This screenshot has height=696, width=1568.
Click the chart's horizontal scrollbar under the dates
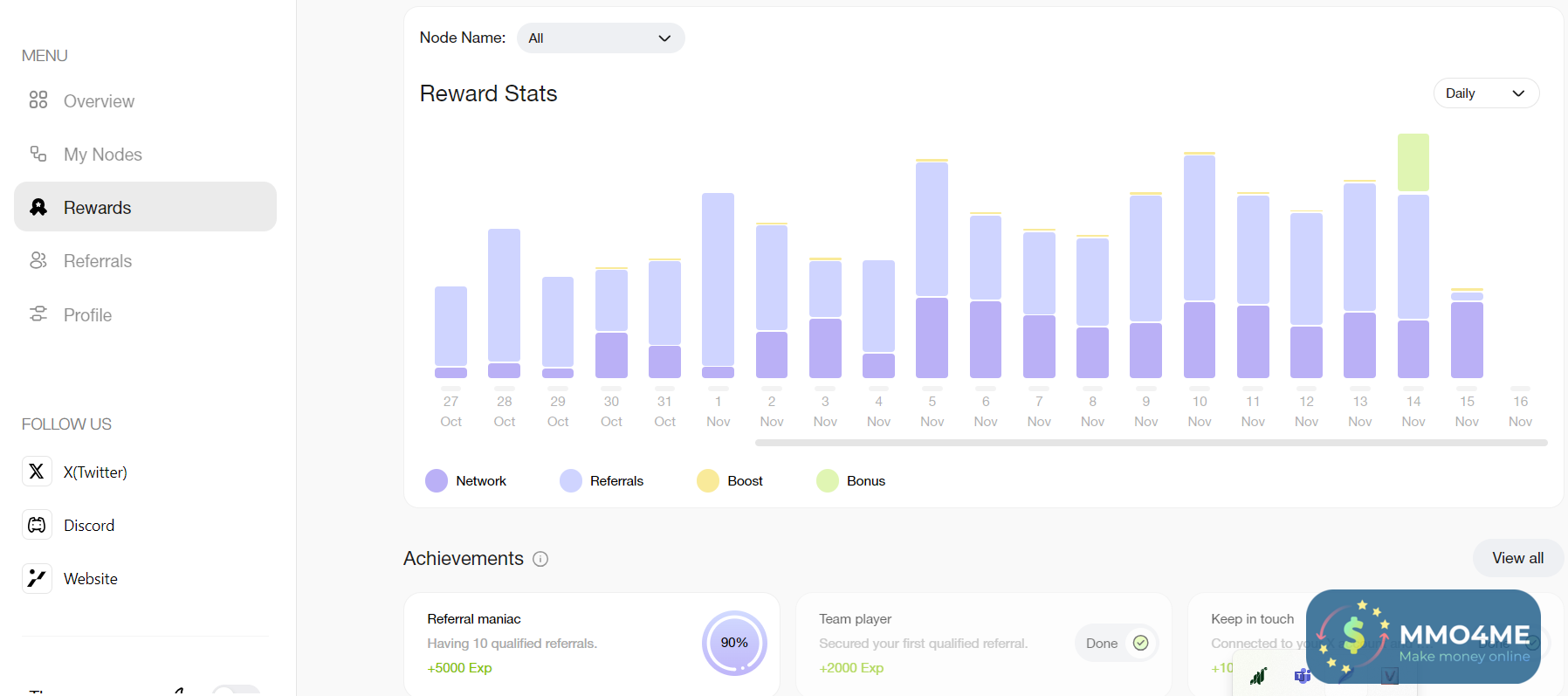pyautogui.click(x=1151, y=443)
